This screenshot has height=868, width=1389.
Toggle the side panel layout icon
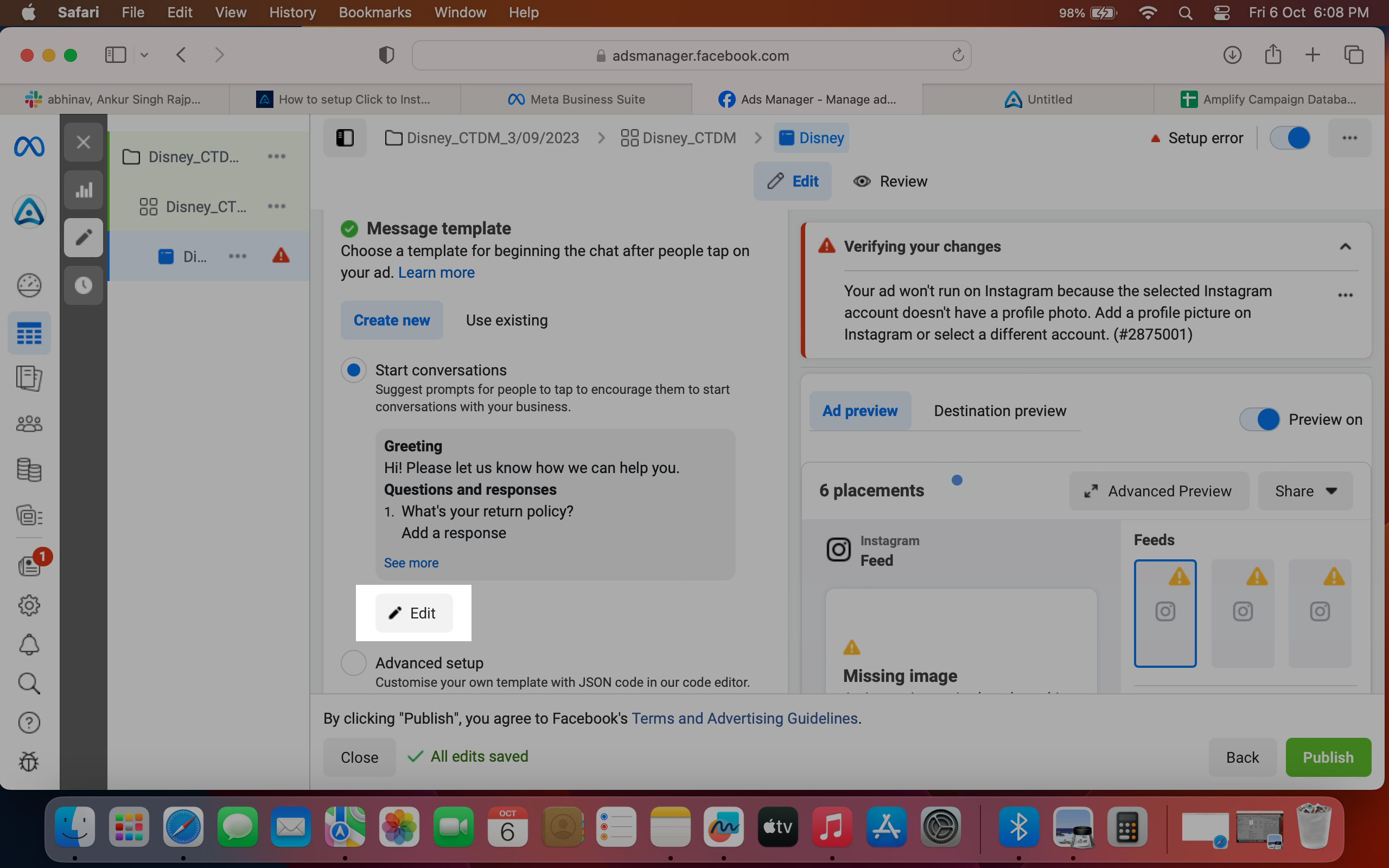(345, 138)
